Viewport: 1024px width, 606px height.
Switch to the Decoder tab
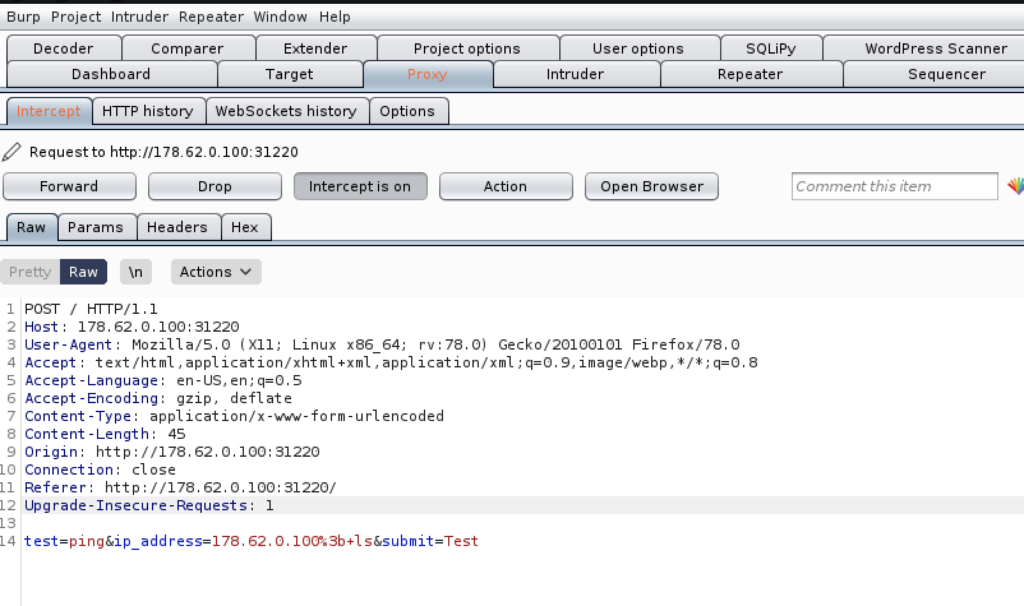[x=63, y=48]
